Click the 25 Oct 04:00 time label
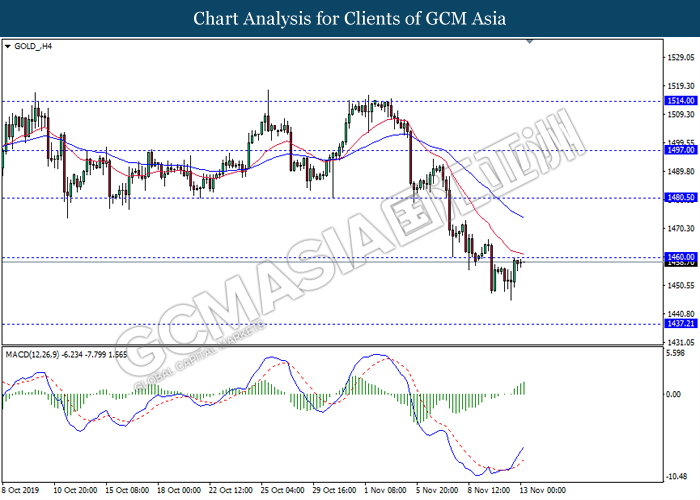Screen dimensions: 700x500 pyautogui.click(x=283, y=490)
